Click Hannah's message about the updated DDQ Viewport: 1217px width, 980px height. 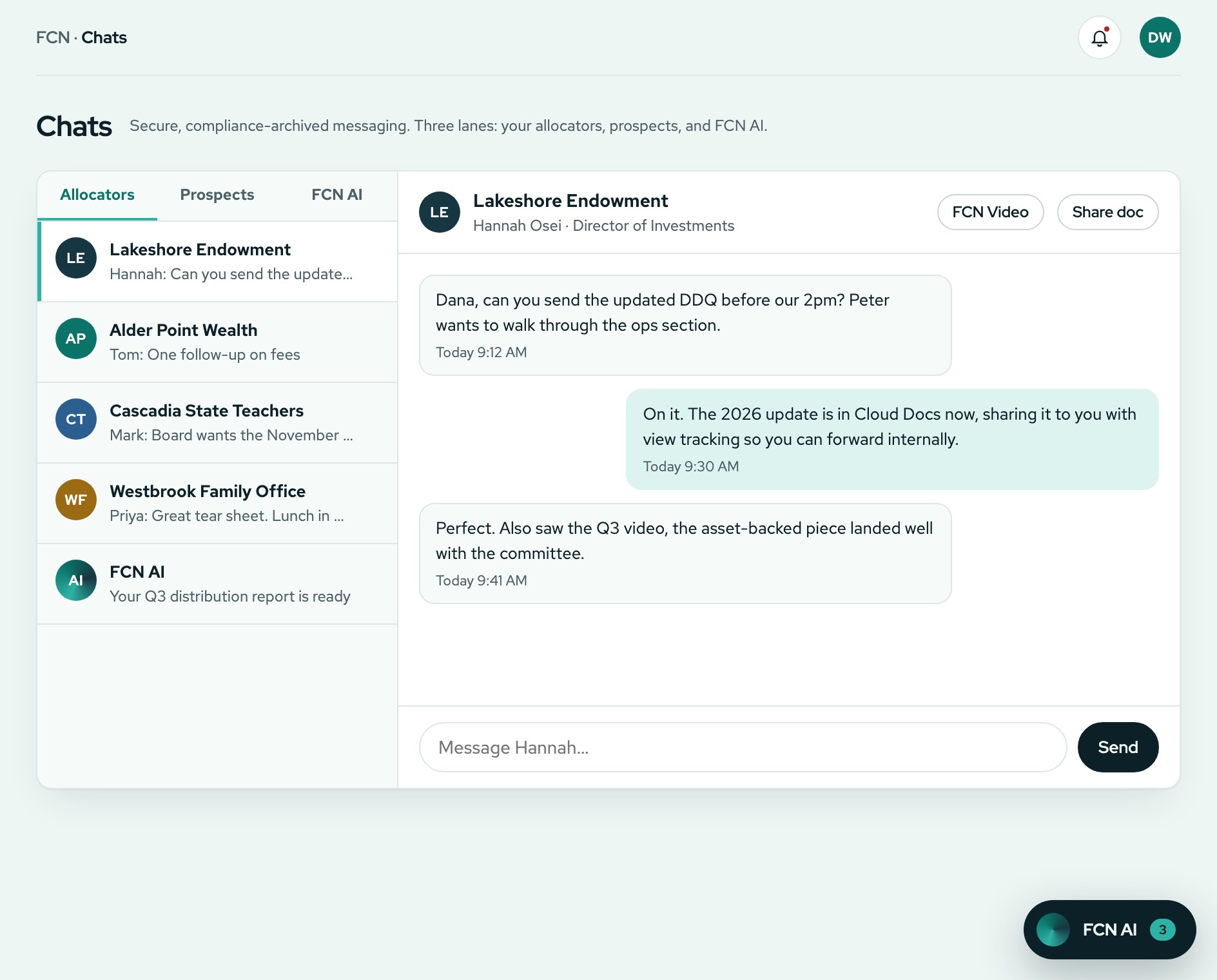click(685, 325)
